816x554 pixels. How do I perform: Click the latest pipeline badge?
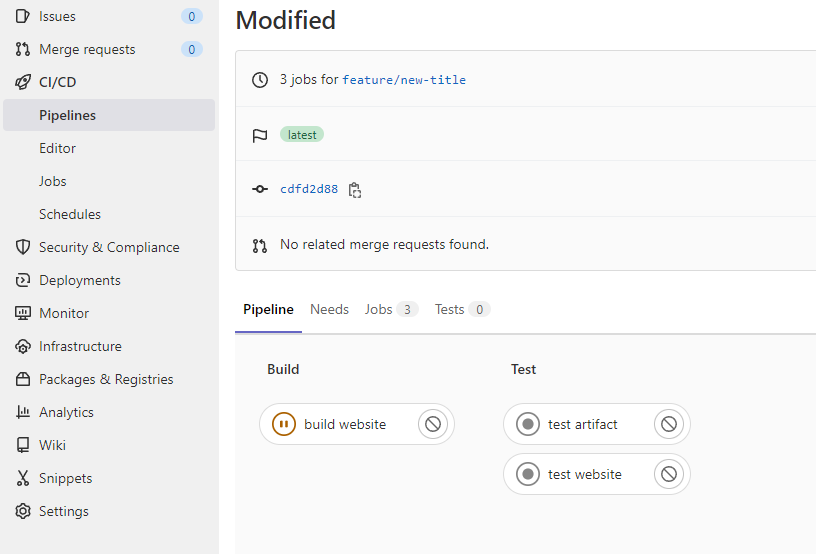point(302,134)
